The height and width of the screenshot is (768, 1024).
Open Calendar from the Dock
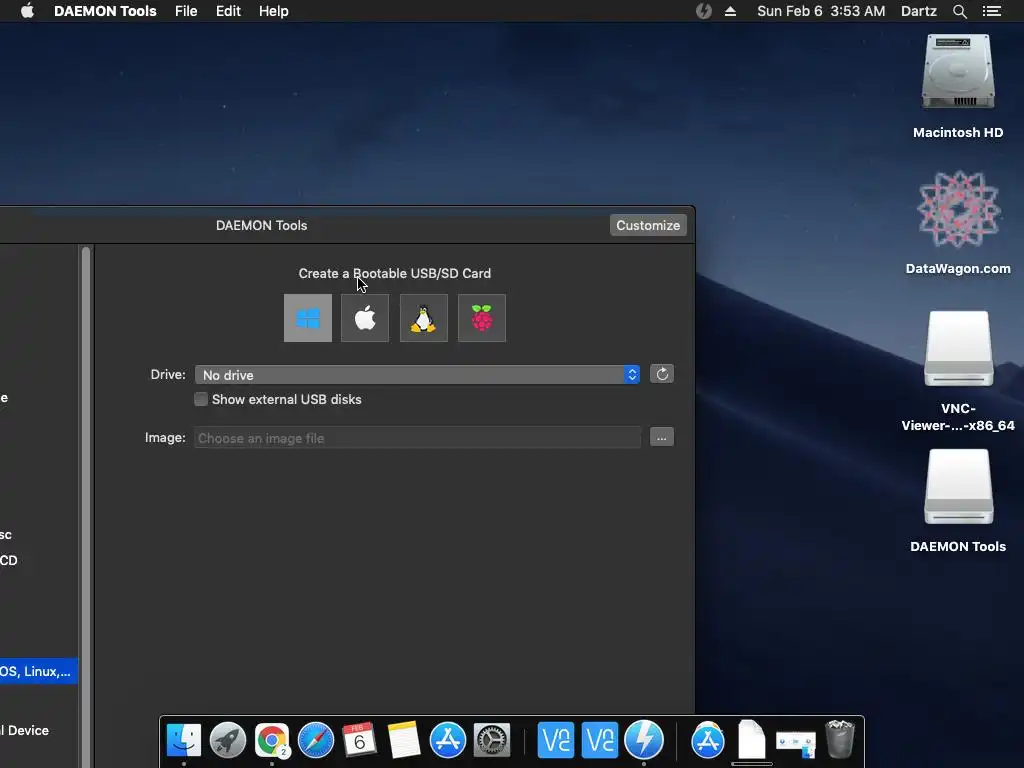point(360,741)
